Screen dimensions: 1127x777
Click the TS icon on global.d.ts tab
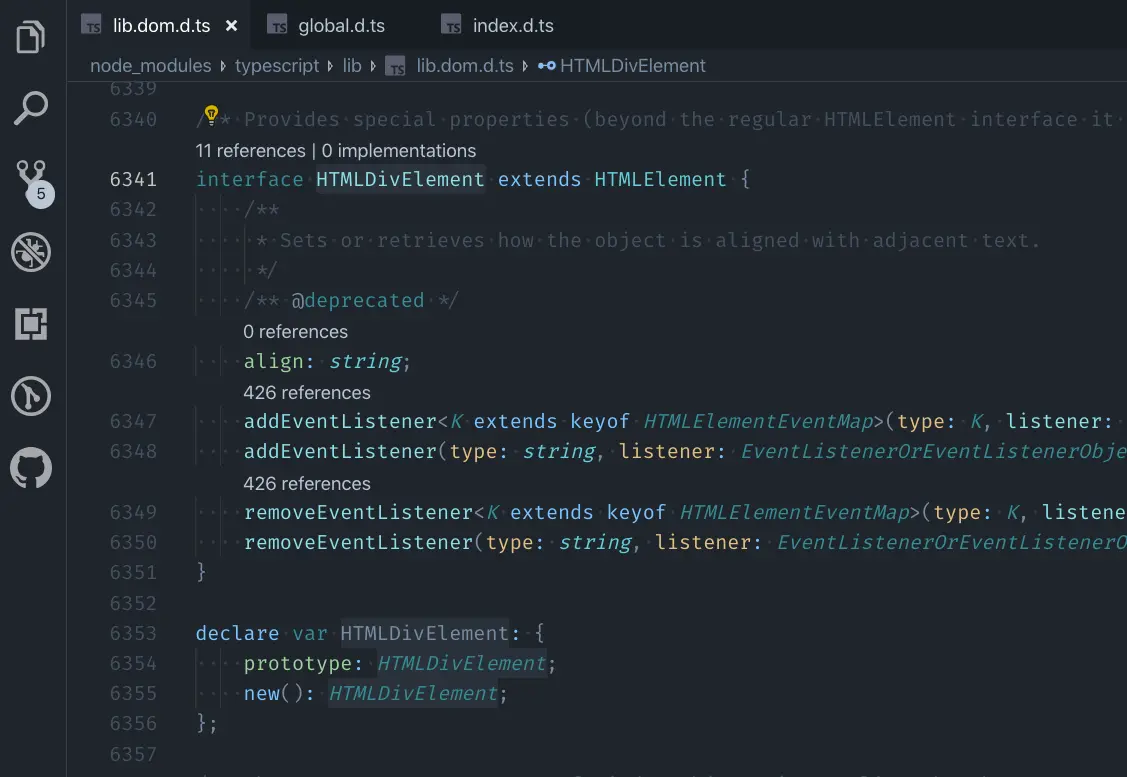[x=277, y=25]
